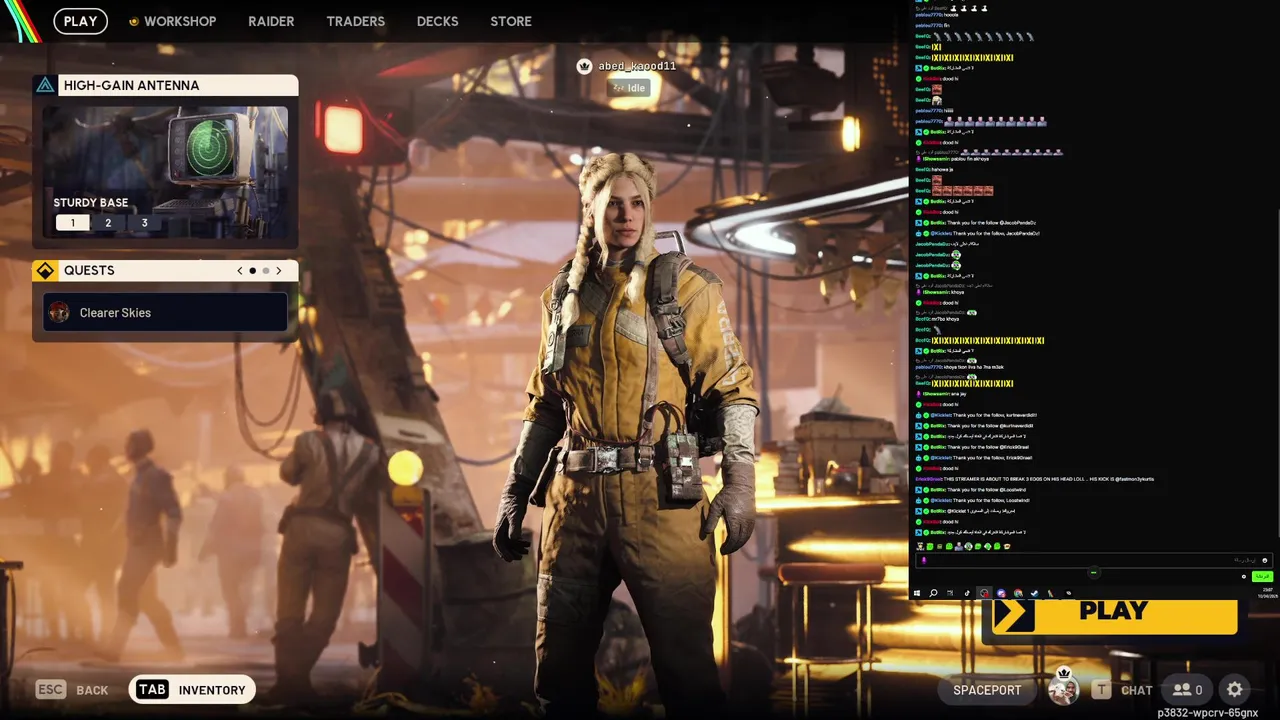Open TikTok from overlay taskbar
This screenshot has width=1280, height=720.
[967, 593]
